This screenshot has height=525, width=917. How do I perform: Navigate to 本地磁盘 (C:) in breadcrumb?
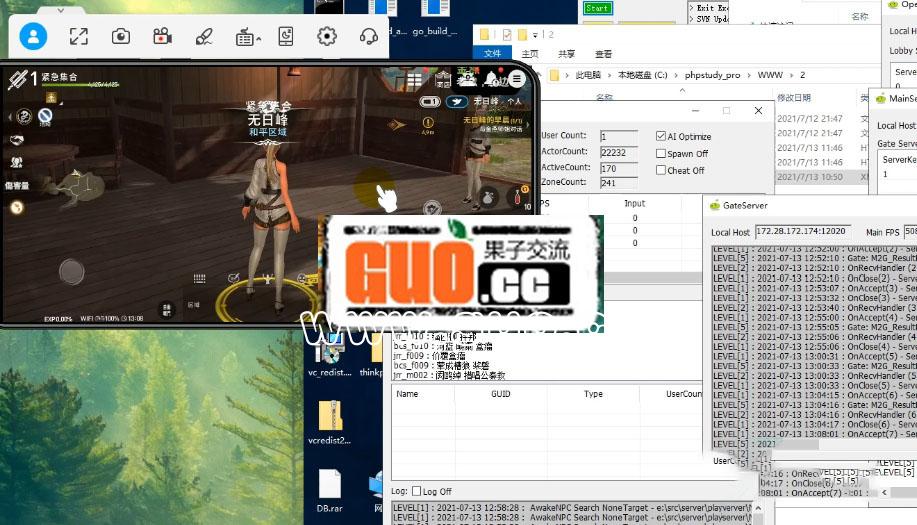(x=643, y=75)
